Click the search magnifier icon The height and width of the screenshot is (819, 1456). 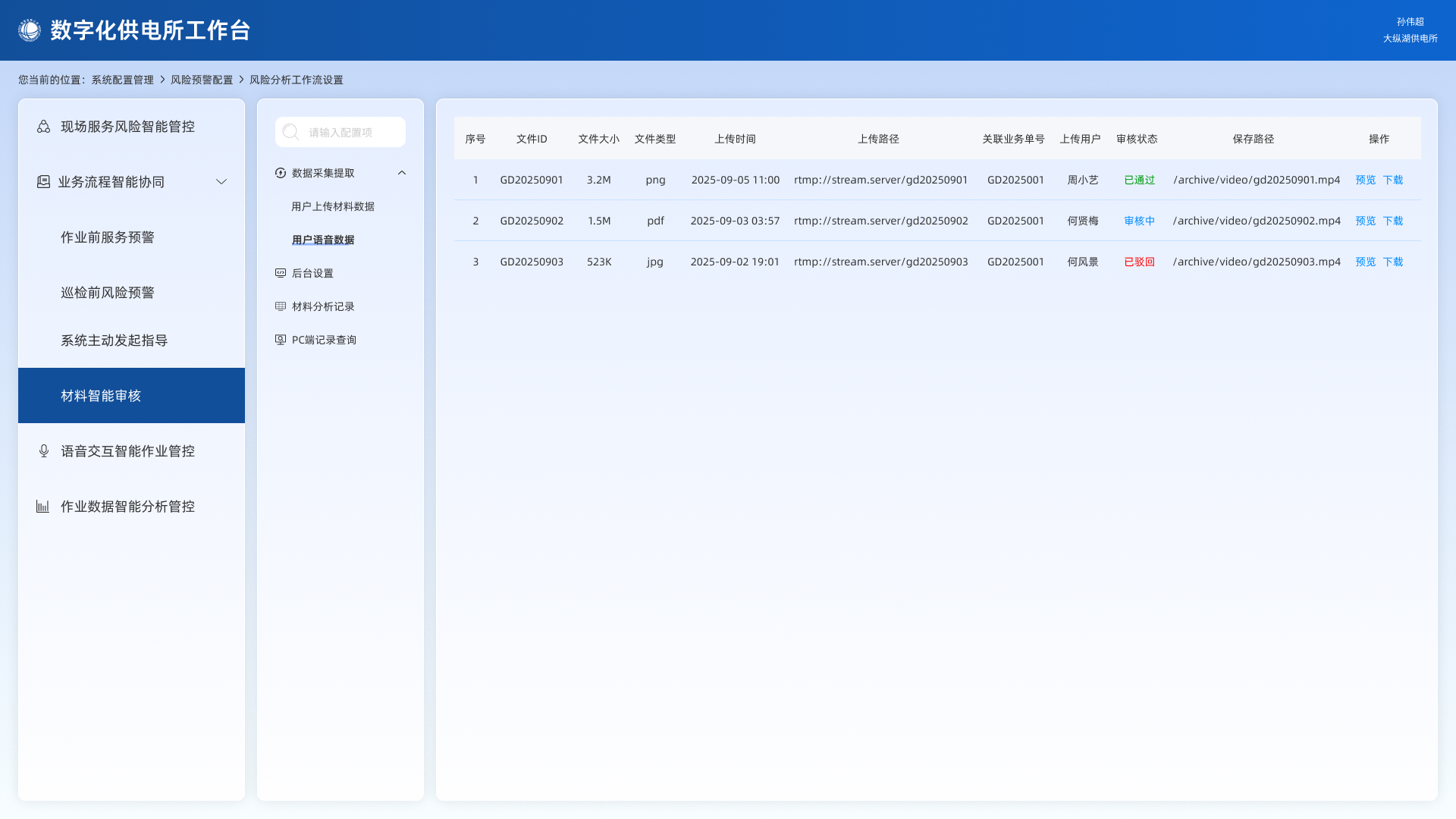pyautogui.click(x=290, y=132)
